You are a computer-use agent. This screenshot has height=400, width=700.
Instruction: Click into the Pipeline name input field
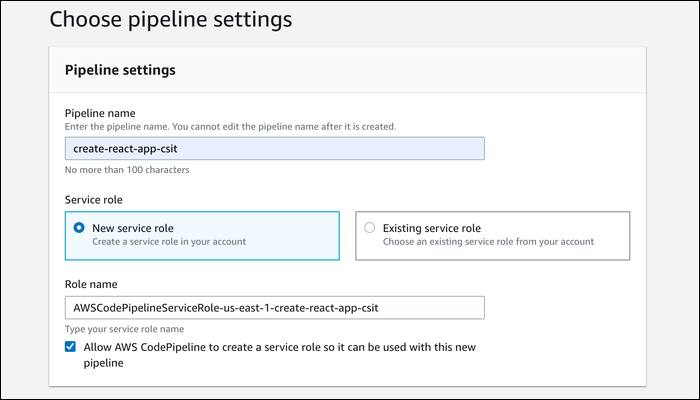pos(275,149)
